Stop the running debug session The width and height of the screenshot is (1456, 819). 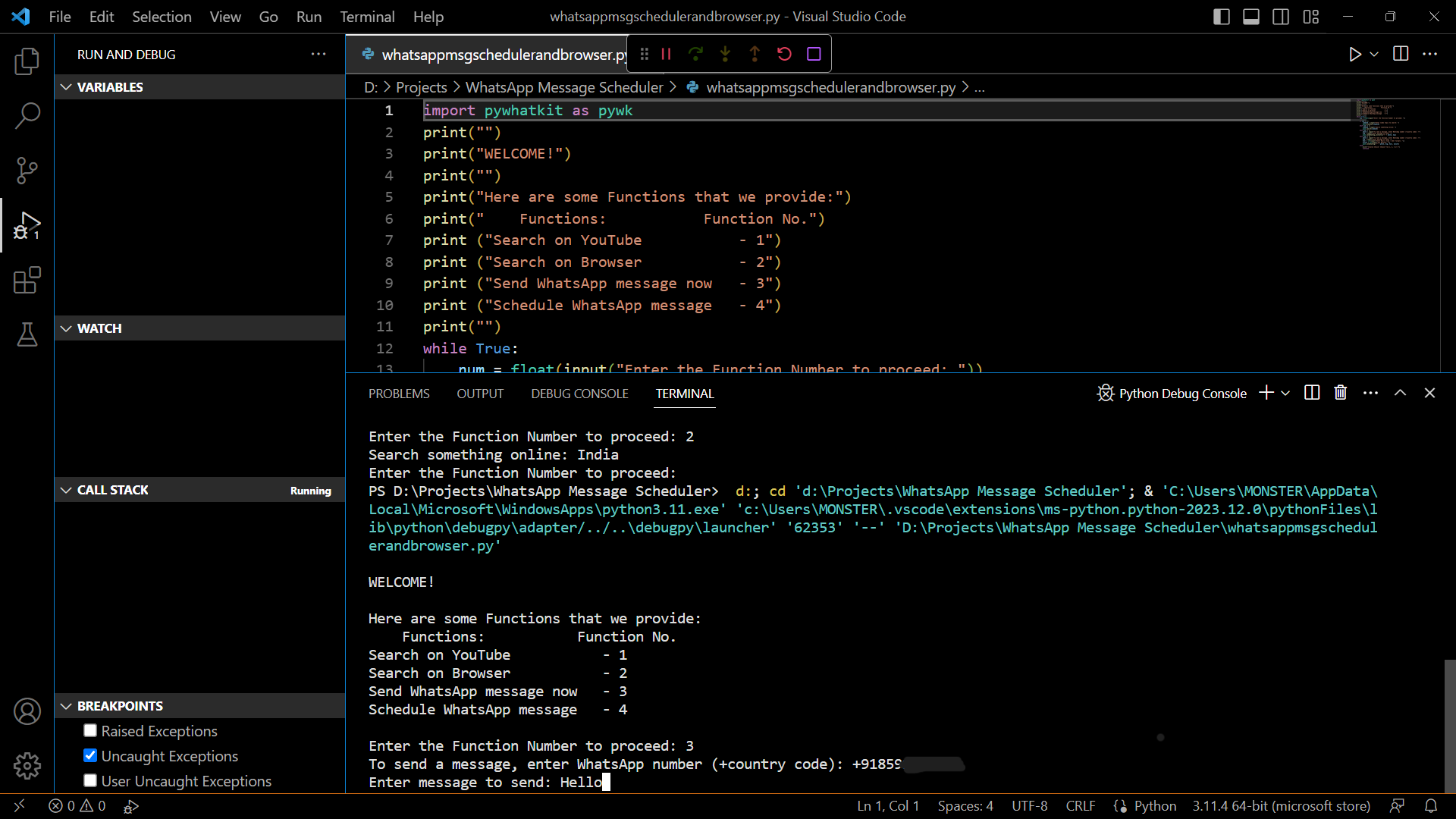click(814, 53)
